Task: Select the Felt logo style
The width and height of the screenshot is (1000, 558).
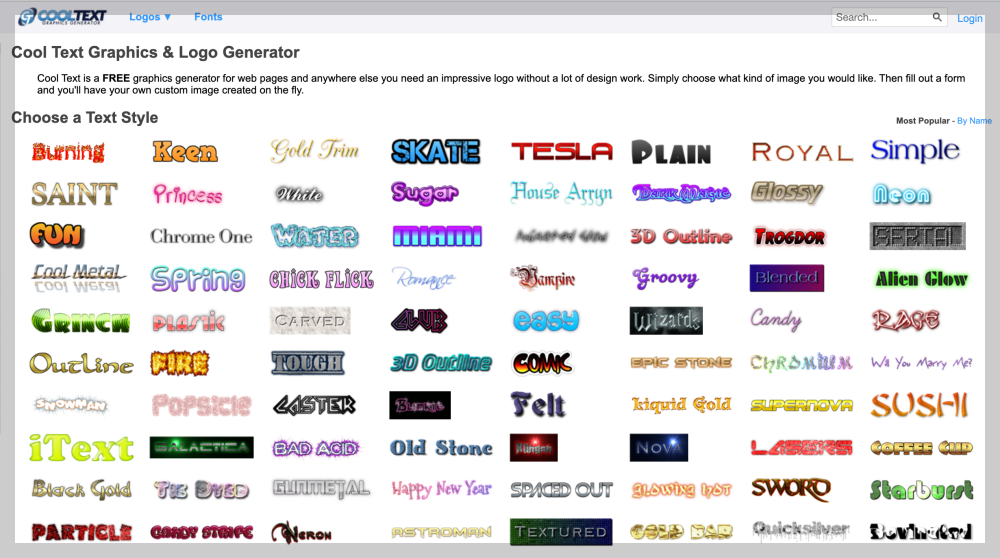Action: click(x=538, y=404)
